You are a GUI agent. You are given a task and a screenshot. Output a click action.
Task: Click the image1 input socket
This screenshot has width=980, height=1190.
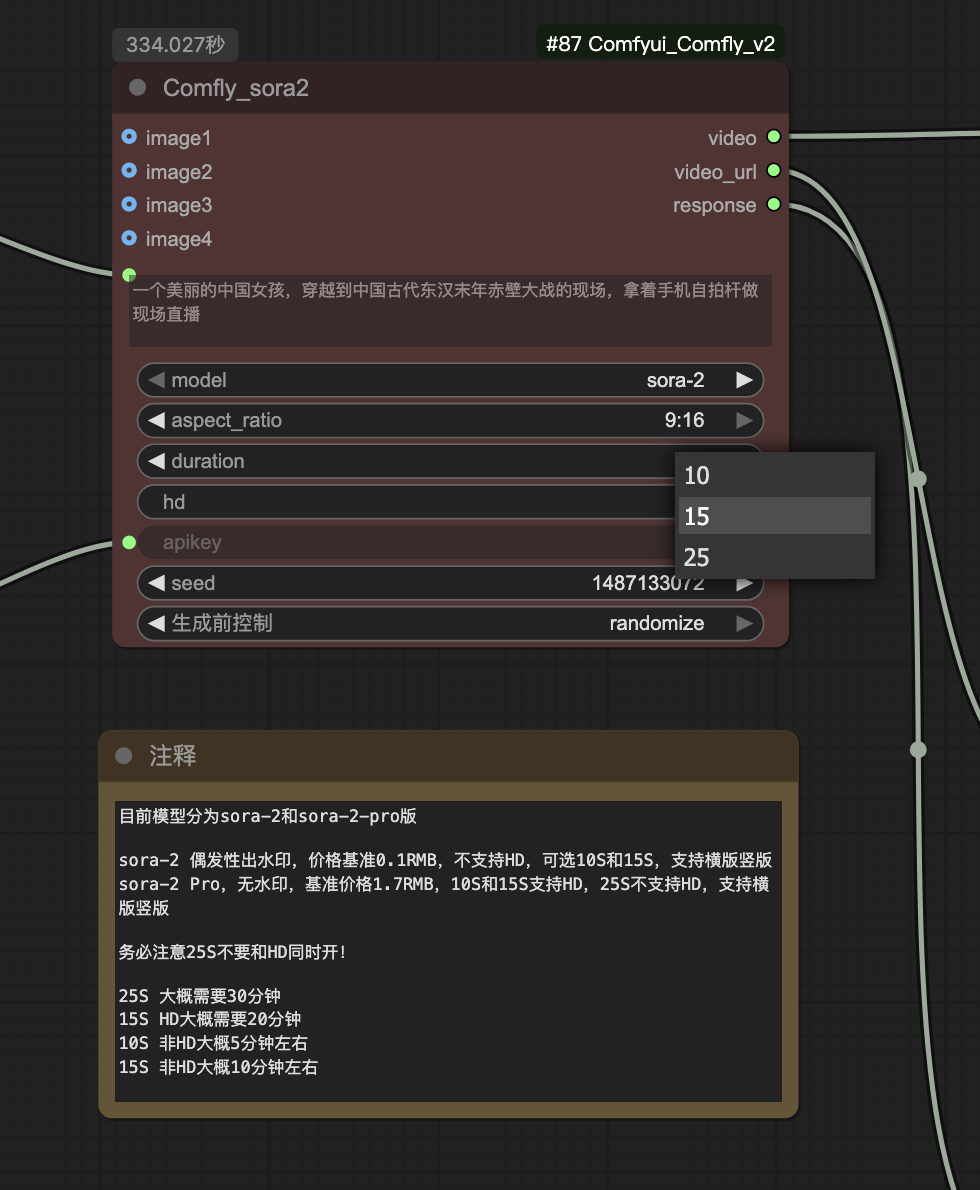(129, 137)
